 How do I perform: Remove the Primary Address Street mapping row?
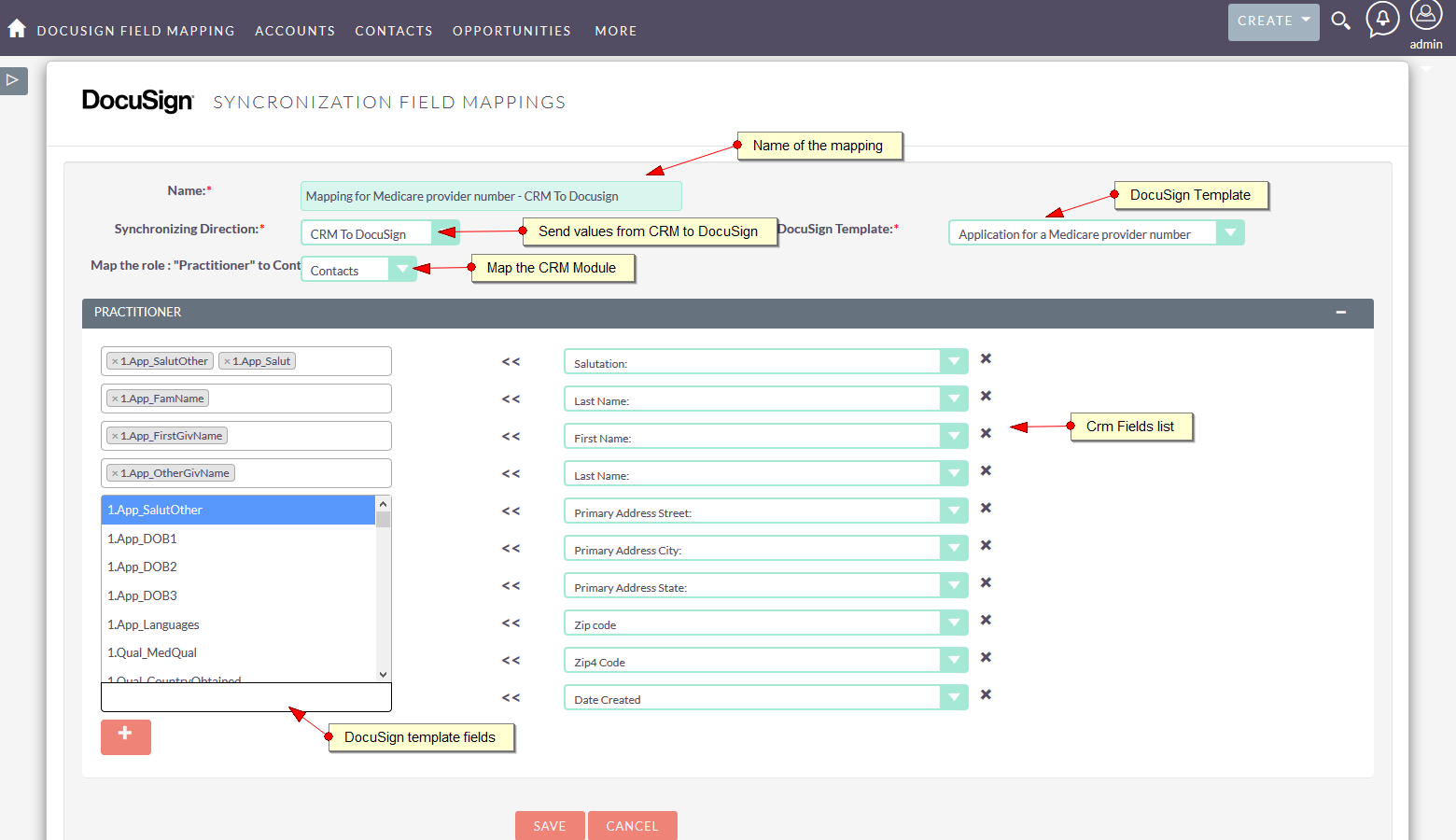tap(986, 508)
